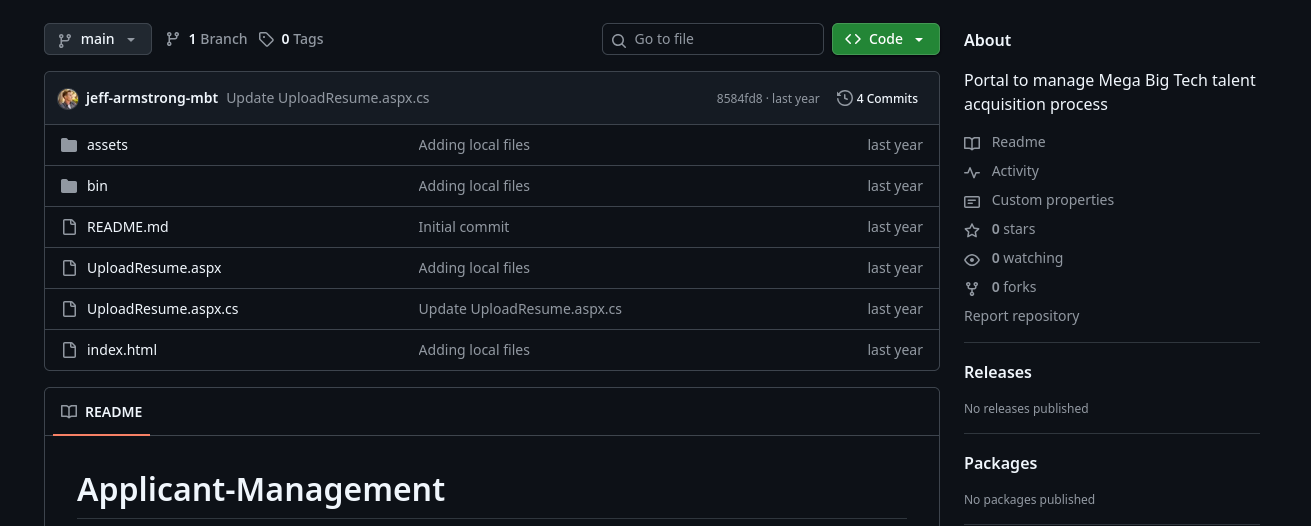Open 'Adding local files' commit for bin
1311x526 pixels.
(x=474, y=186)
